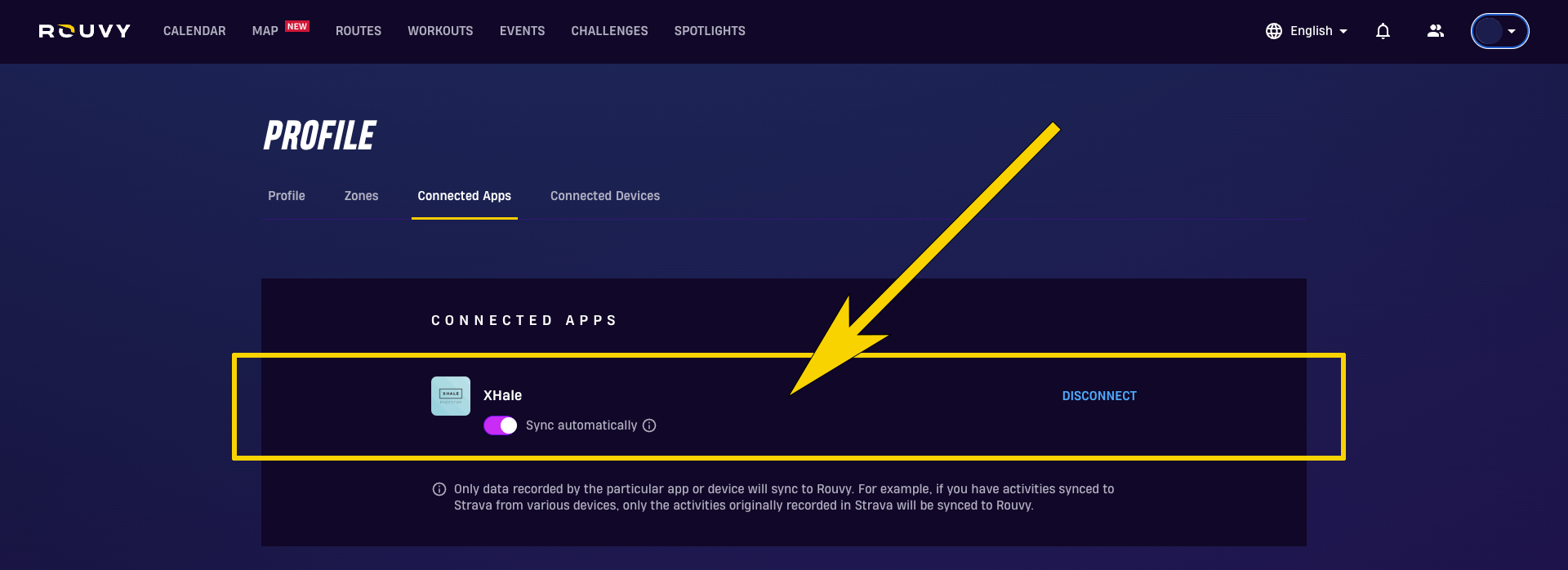Open the friends people icon
The width and height of the screenshot is (1568, 570).
coord(1436,31)
